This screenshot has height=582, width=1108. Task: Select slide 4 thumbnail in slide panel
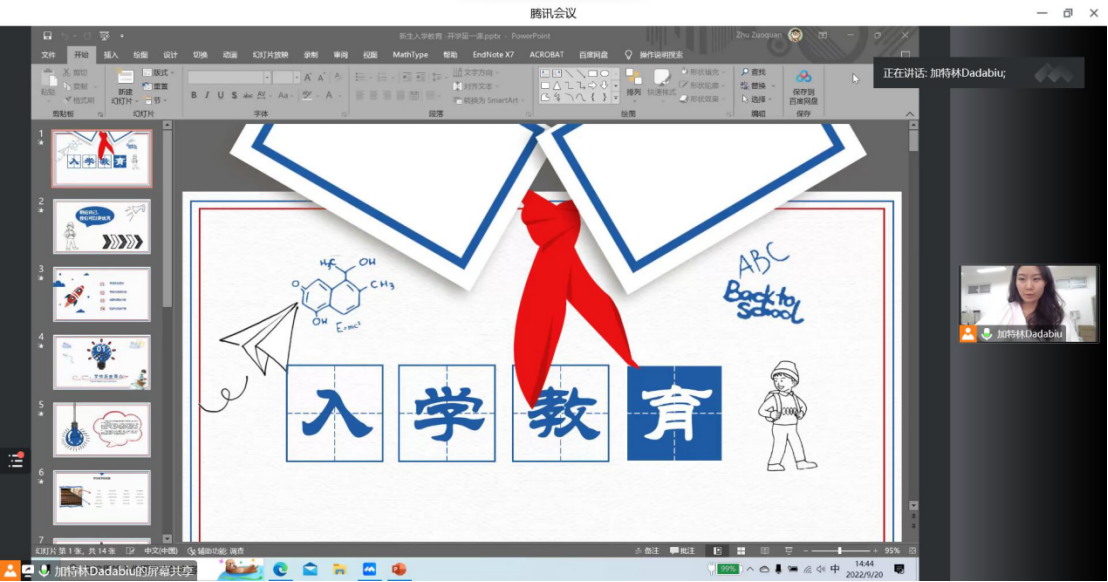(101, 362)
